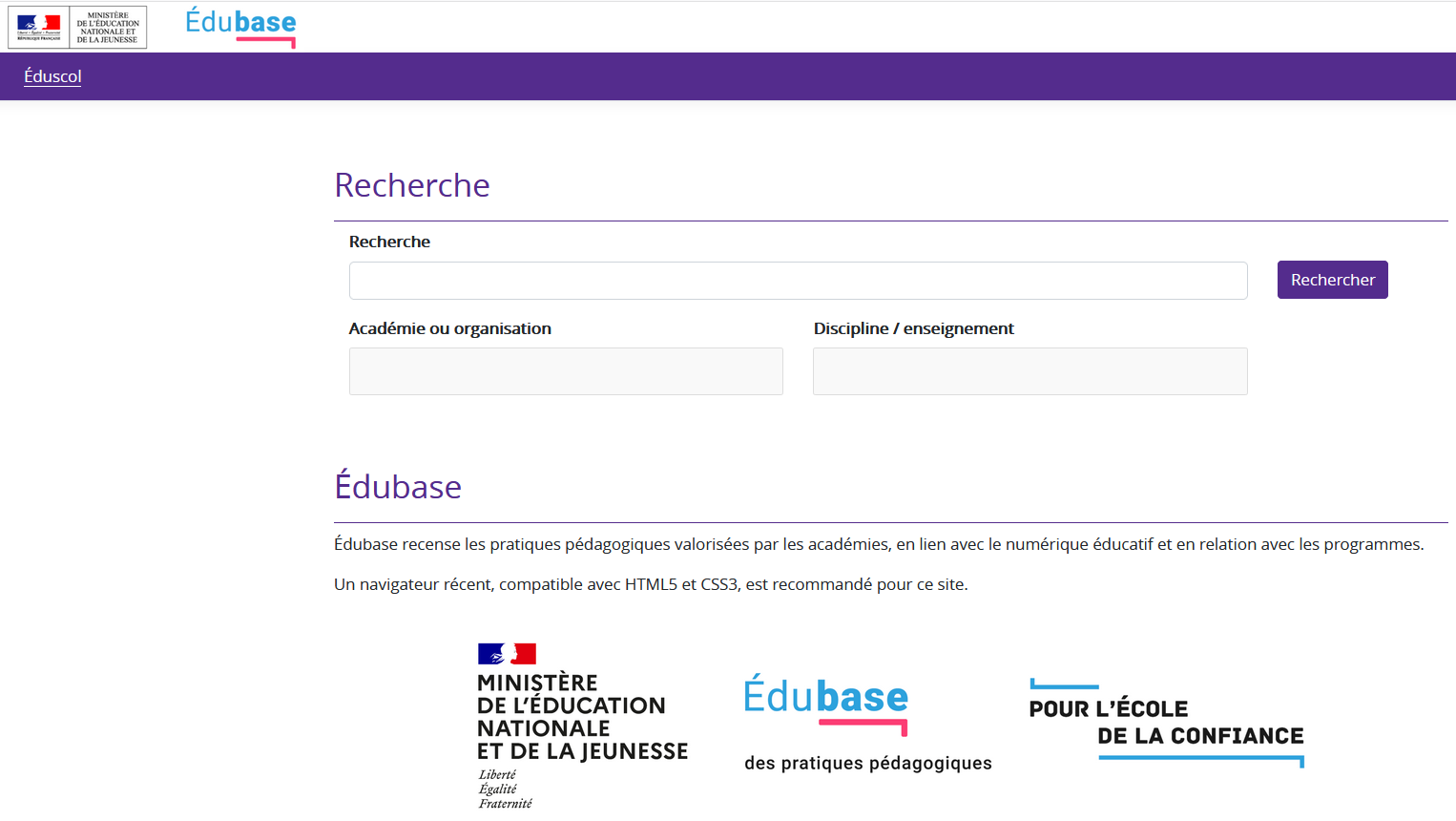Click the Pour l'École de la Confiance logo
The height and width of the screenshot is (821, 1456).
tap(1166, 723)
